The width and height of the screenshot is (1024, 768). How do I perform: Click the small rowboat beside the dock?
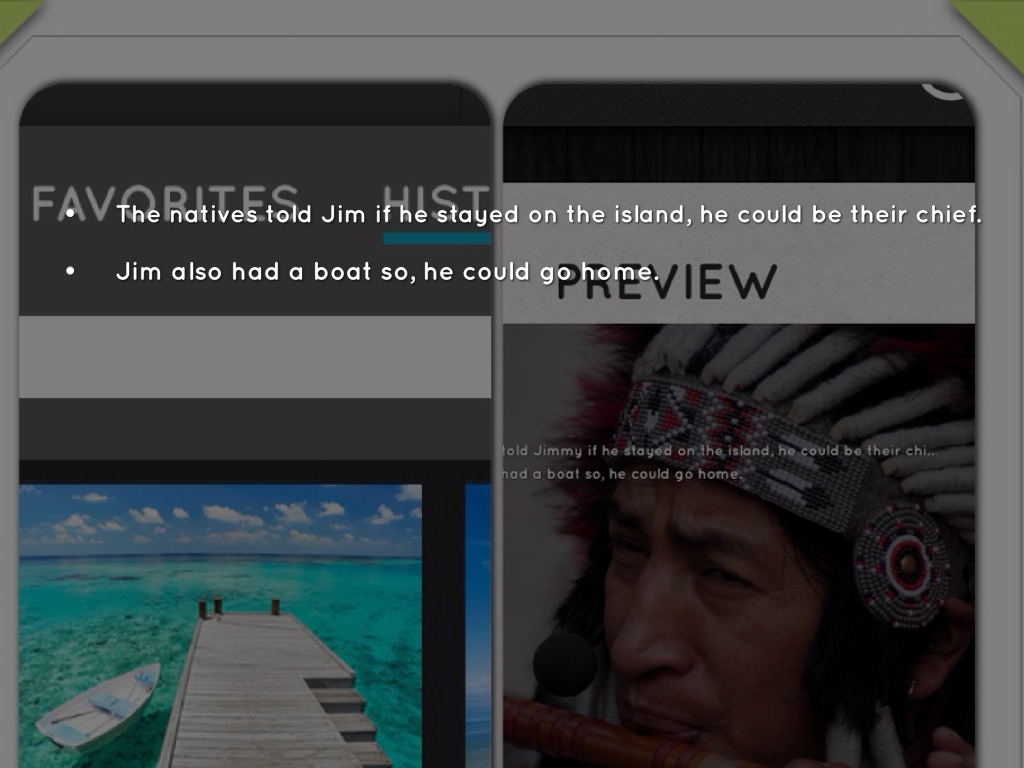pyautogui.click(x=98, y=706)
